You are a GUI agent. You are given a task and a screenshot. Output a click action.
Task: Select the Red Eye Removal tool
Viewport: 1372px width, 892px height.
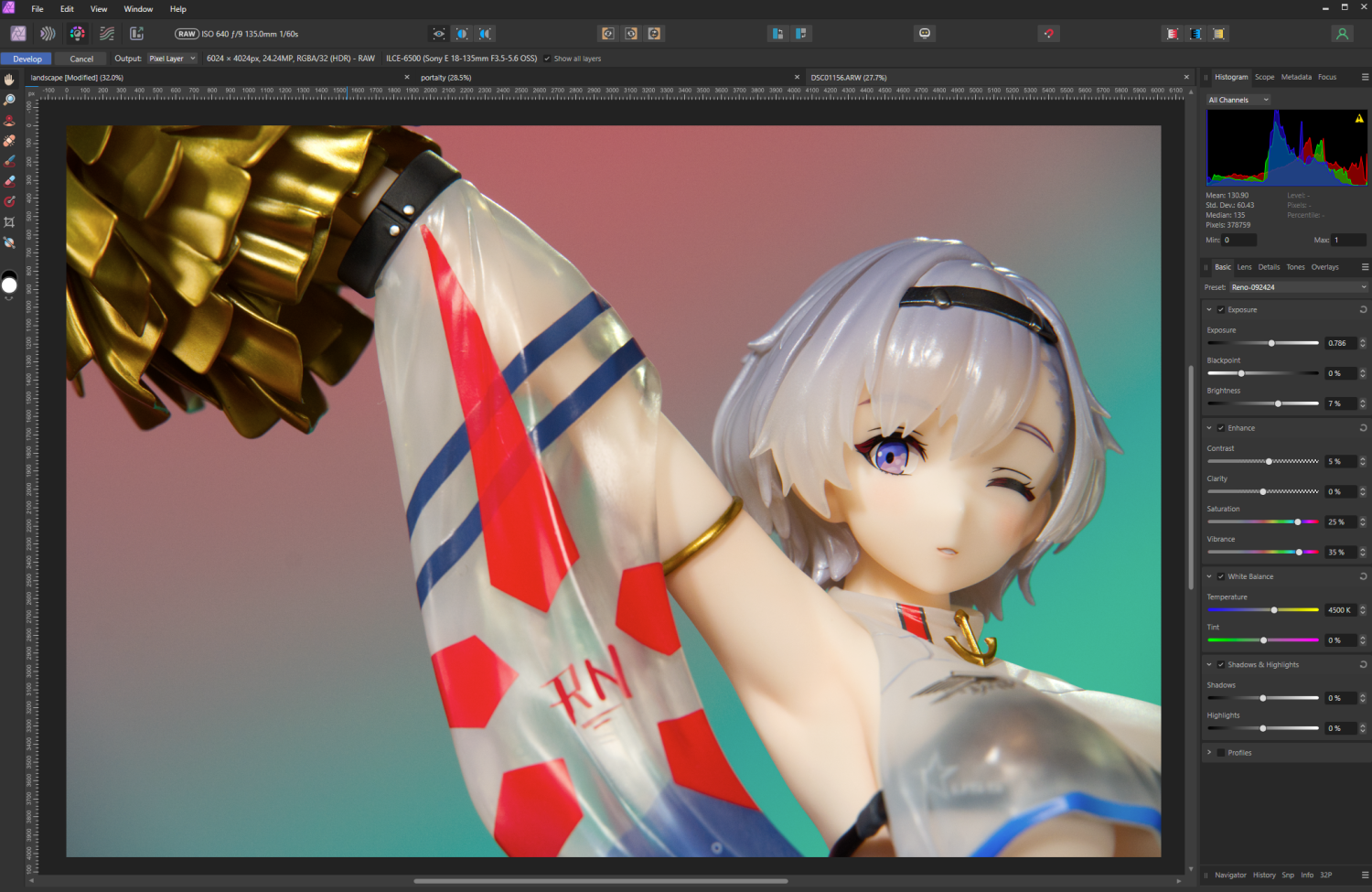coord(9,120)
